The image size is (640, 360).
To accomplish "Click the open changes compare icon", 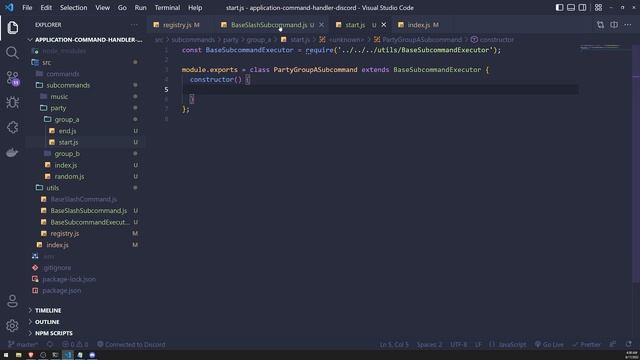I will pyautogui.click(x=600, y=25).
